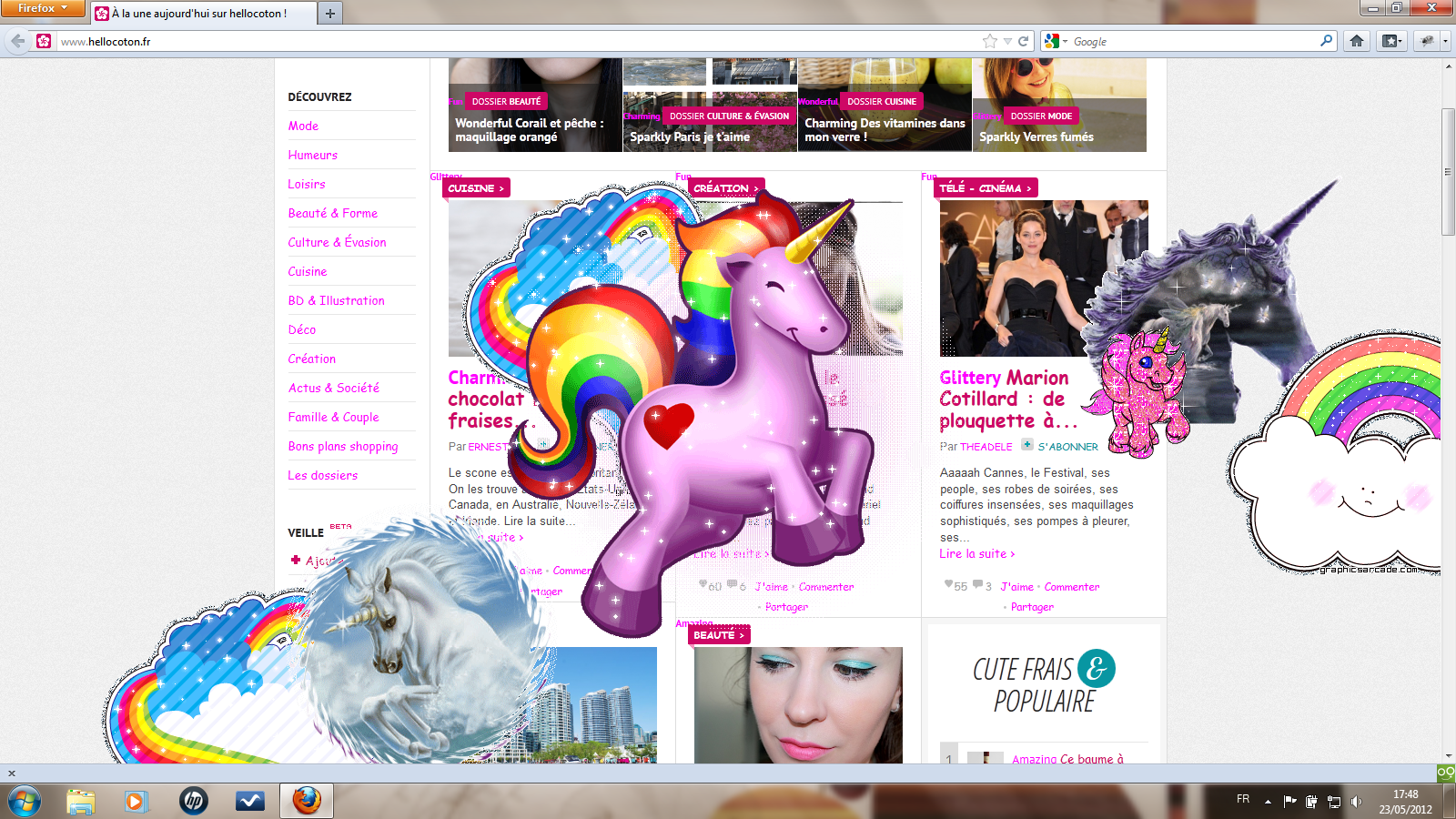
Task: Click the blue checkmark taskbar application
Action: point(250,801)
